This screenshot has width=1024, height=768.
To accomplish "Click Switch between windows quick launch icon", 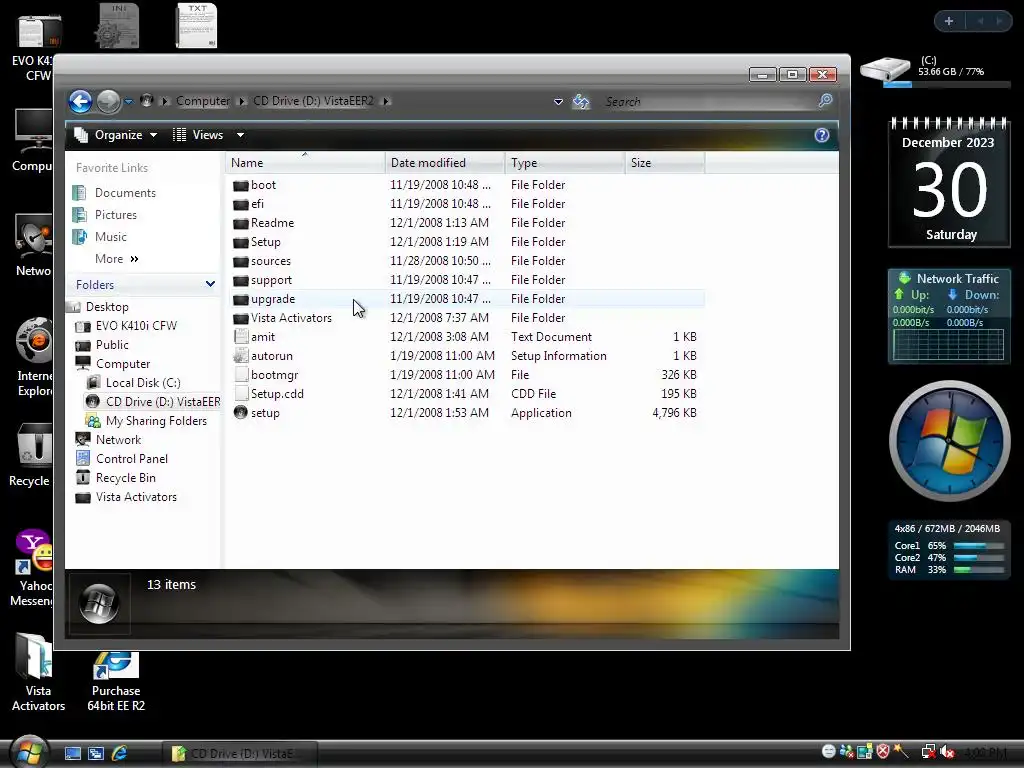I will (x=96, y=754).
